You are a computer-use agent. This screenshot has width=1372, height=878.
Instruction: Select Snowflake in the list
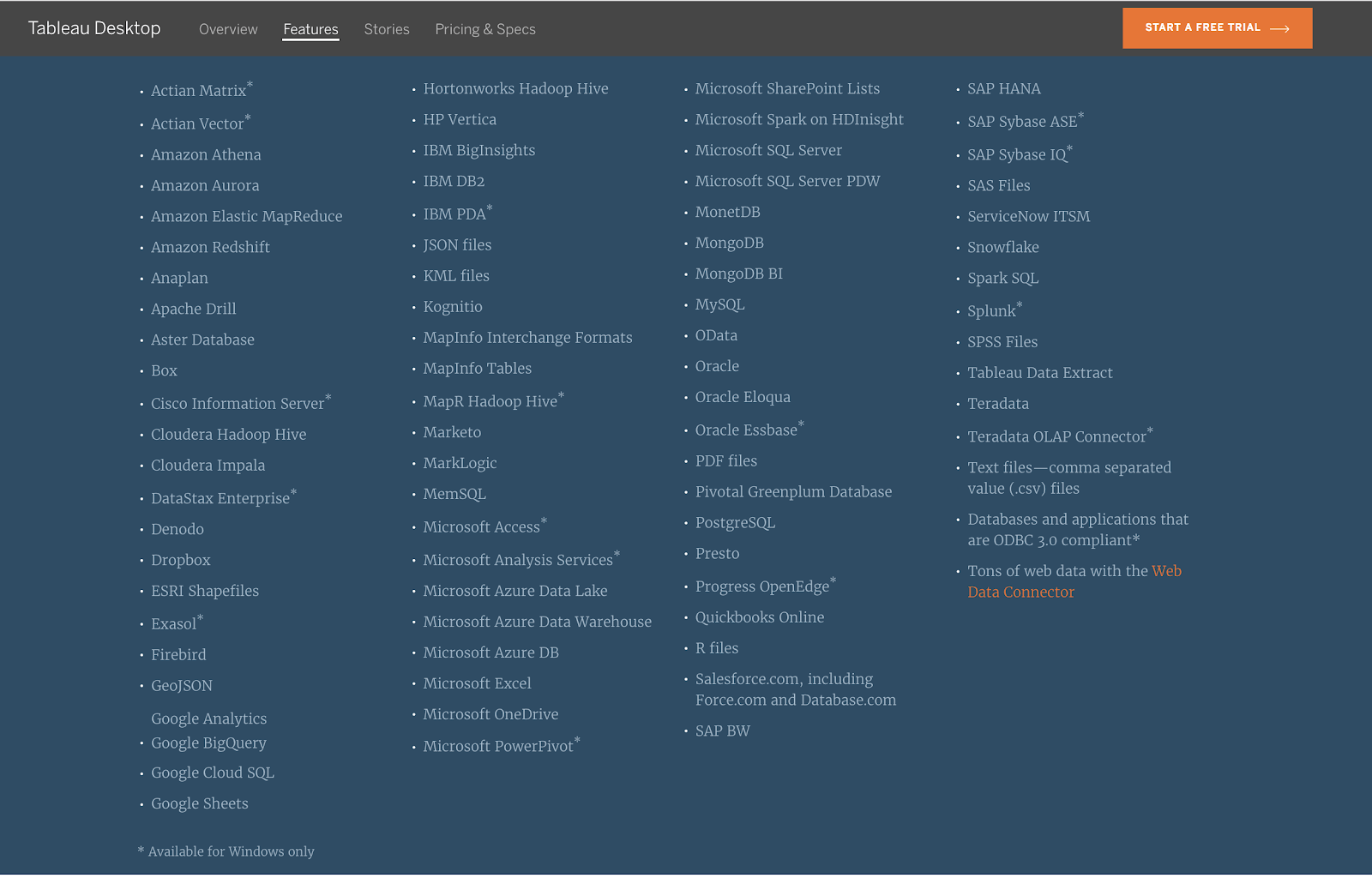[x=1002, y=247]
